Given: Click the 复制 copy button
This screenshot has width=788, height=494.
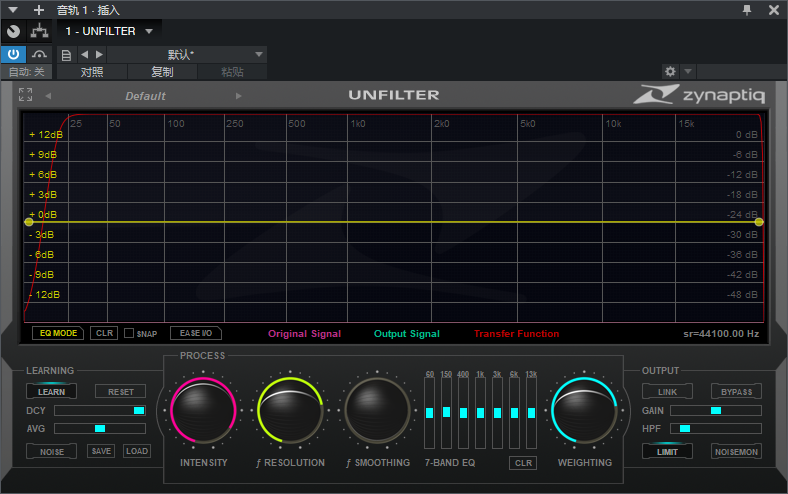Looking at the screenshot, I should (162, 72).
